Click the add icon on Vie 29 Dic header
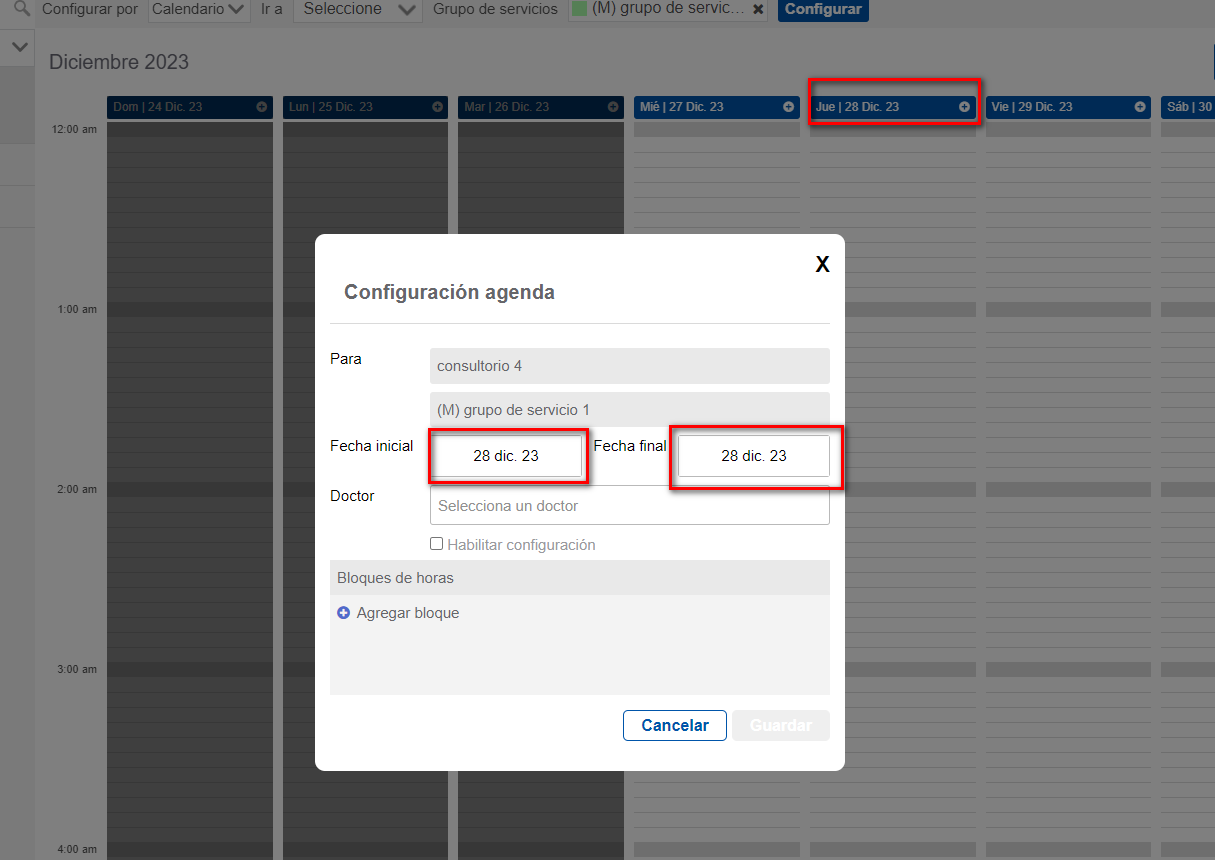Viewport: 1215px width, 860px height. click(1138, 106)
